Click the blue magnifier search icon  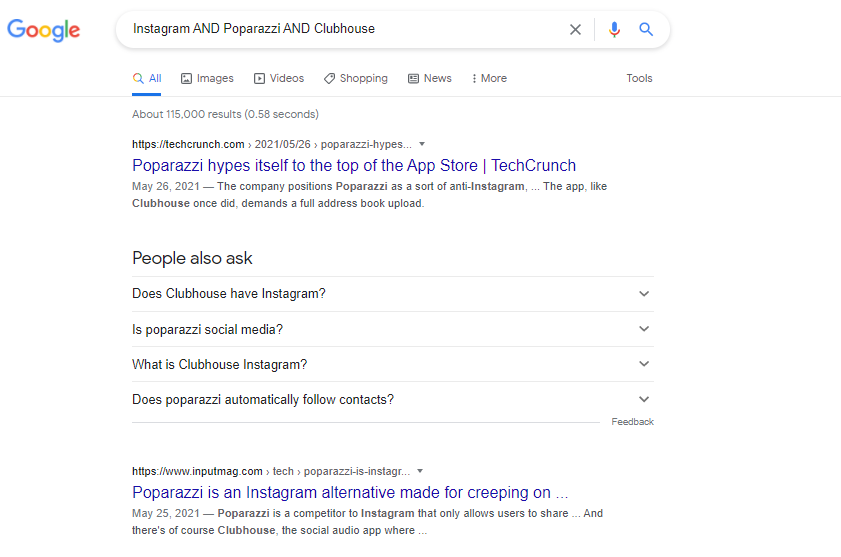click(x=646, y=29)
